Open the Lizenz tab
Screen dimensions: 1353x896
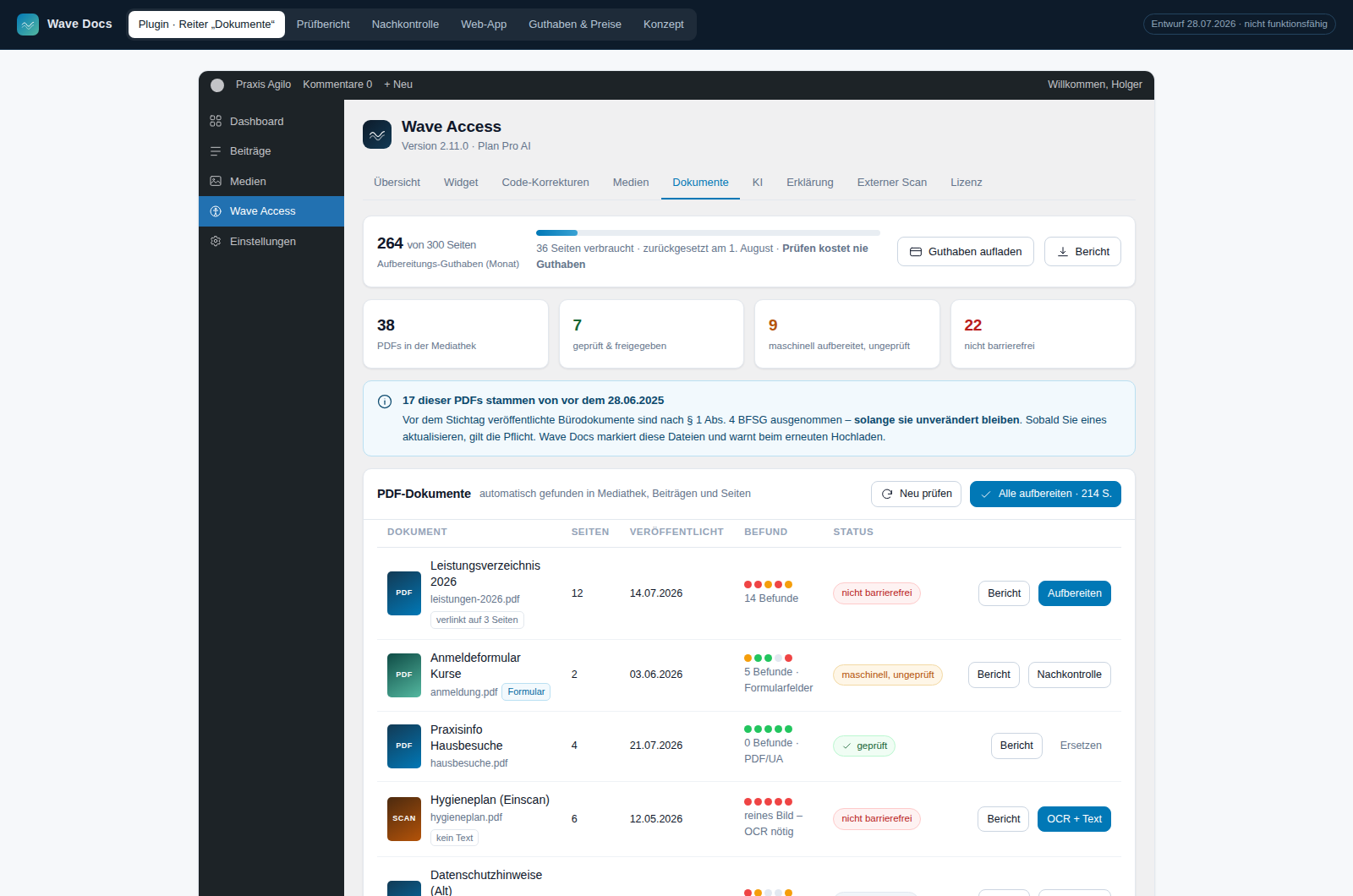[967, 183]
